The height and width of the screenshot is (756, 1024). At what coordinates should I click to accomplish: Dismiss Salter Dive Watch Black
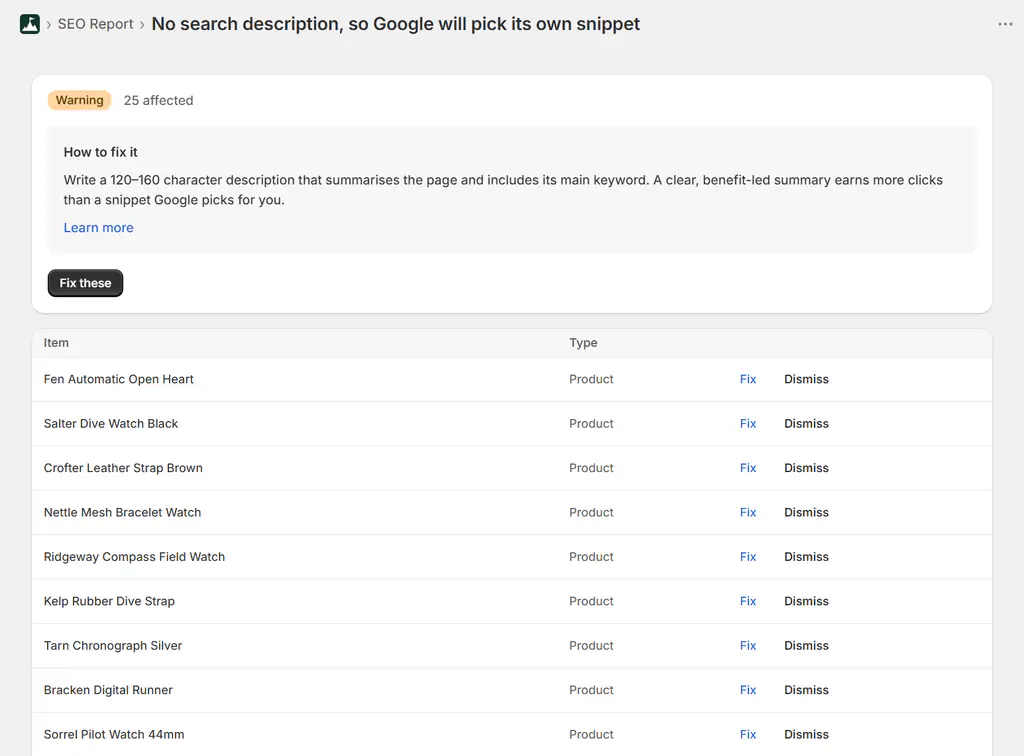click(806, 424)
